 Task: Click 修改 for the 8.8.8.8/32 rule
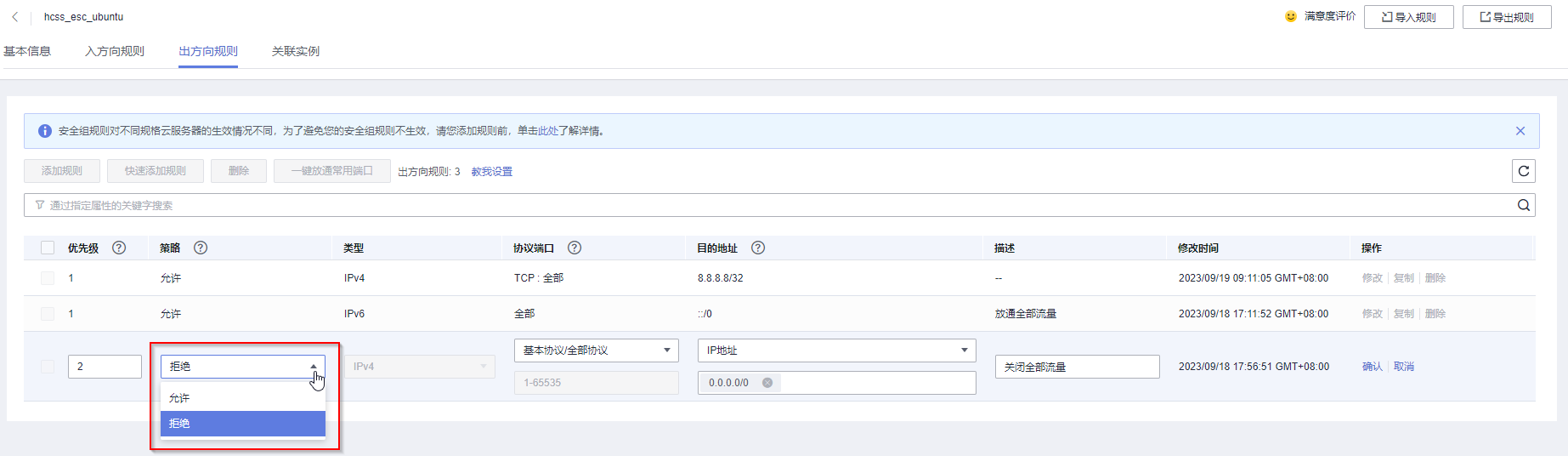click(1373, 278)
